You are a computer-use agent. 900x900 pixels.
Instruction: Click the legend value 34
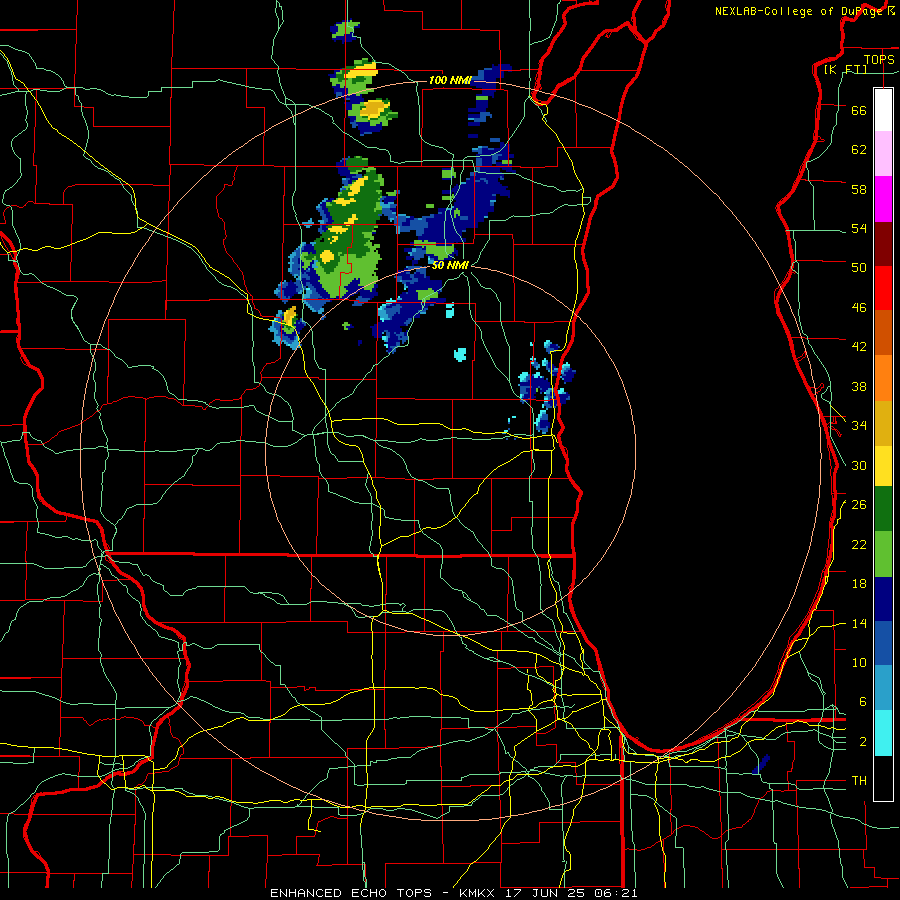pyautogui.click(x=859, y=426)
